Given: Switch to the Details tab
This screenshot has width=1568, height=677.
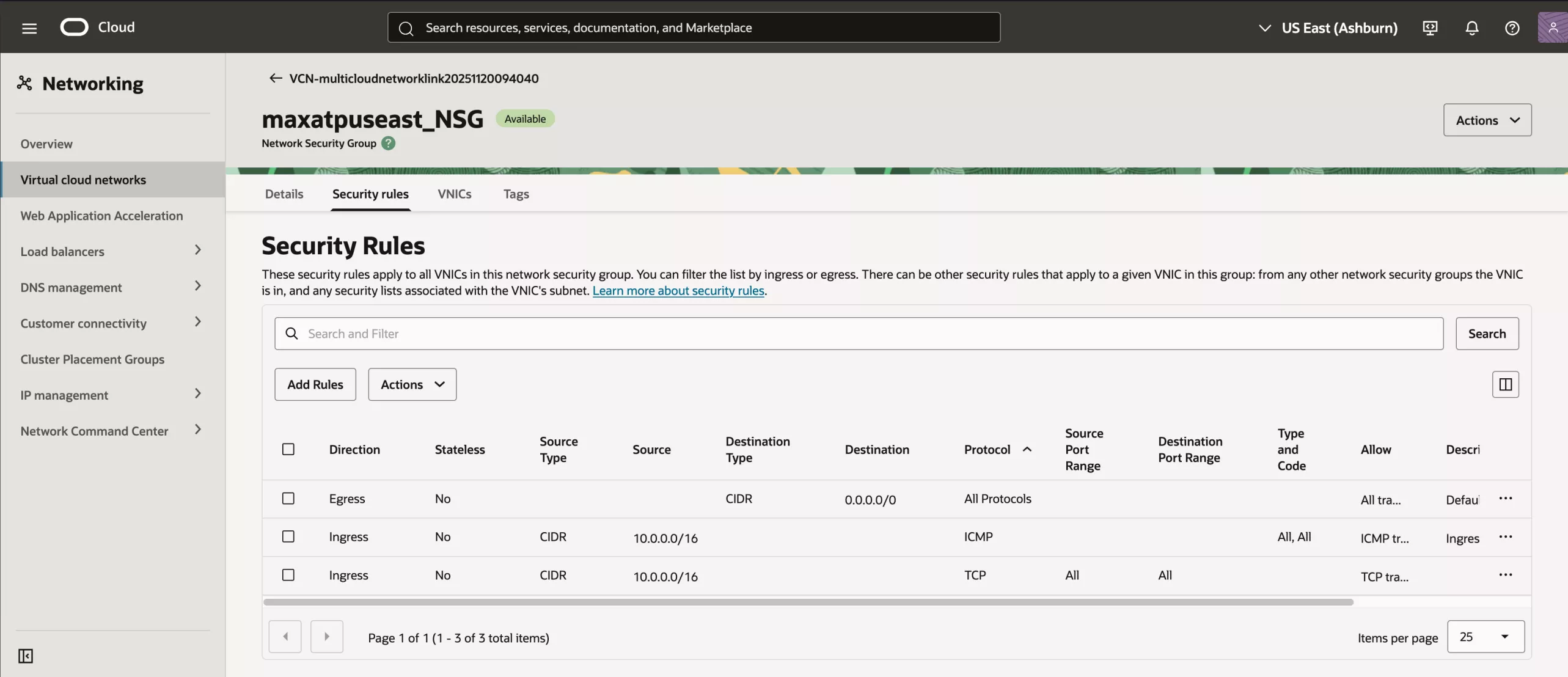Looking at the screenshot, I should click(x=284, y=194).
